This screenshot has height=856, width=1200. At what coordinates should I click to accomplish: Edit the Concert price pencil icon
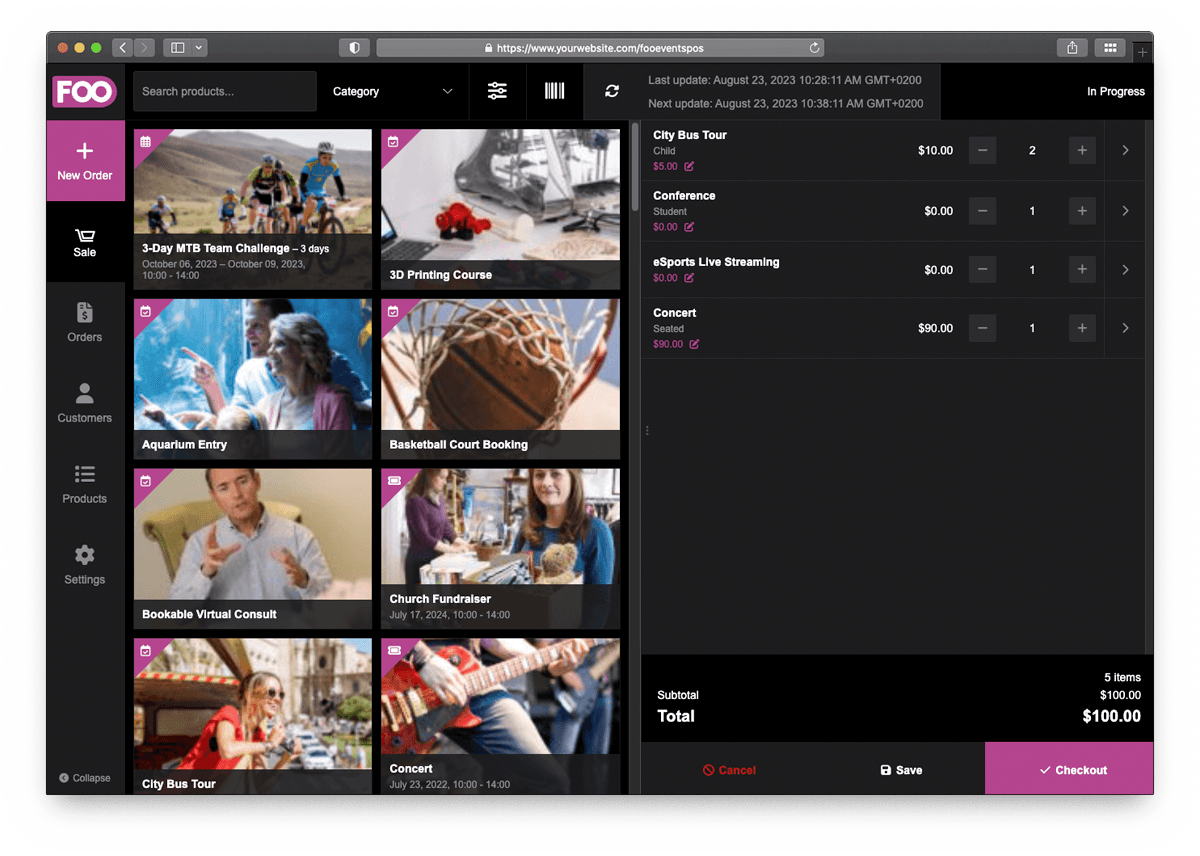coord(694,344)
